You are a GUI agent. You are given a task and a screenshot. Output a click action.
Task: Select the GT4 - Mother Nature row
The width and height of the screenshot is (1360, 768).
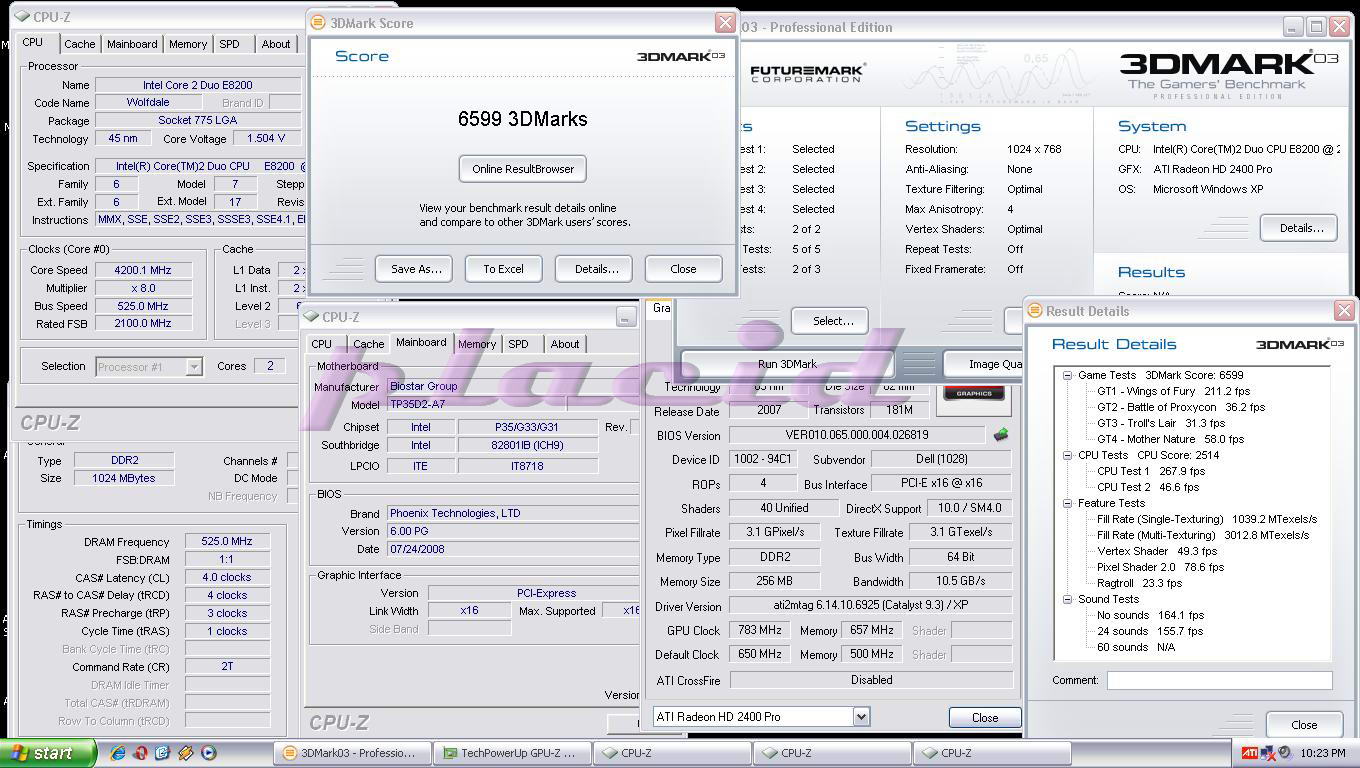1170,439
